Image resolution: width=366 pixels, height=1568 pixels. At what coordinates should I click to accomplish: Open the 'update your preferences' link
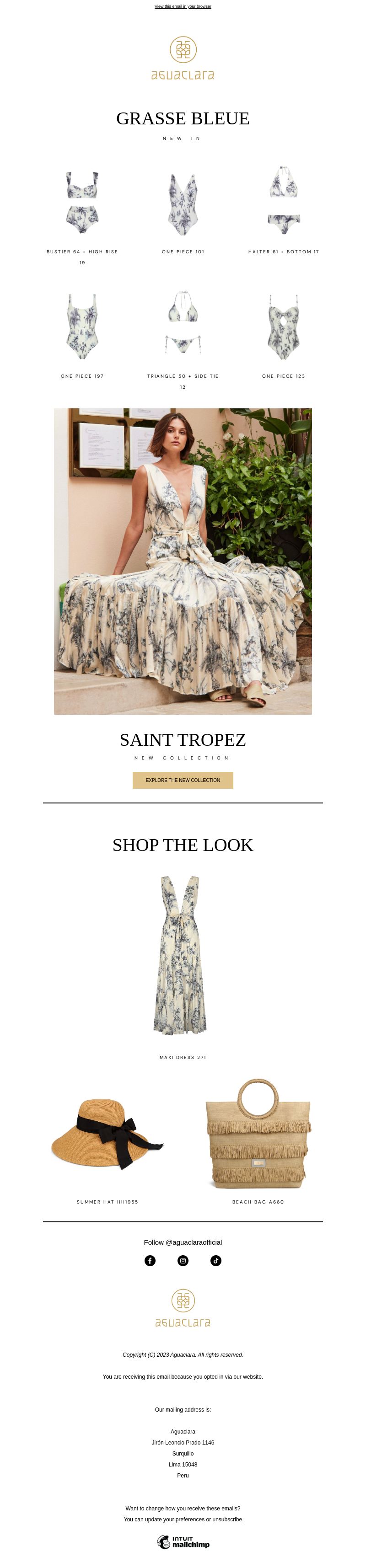point(175,1520)
